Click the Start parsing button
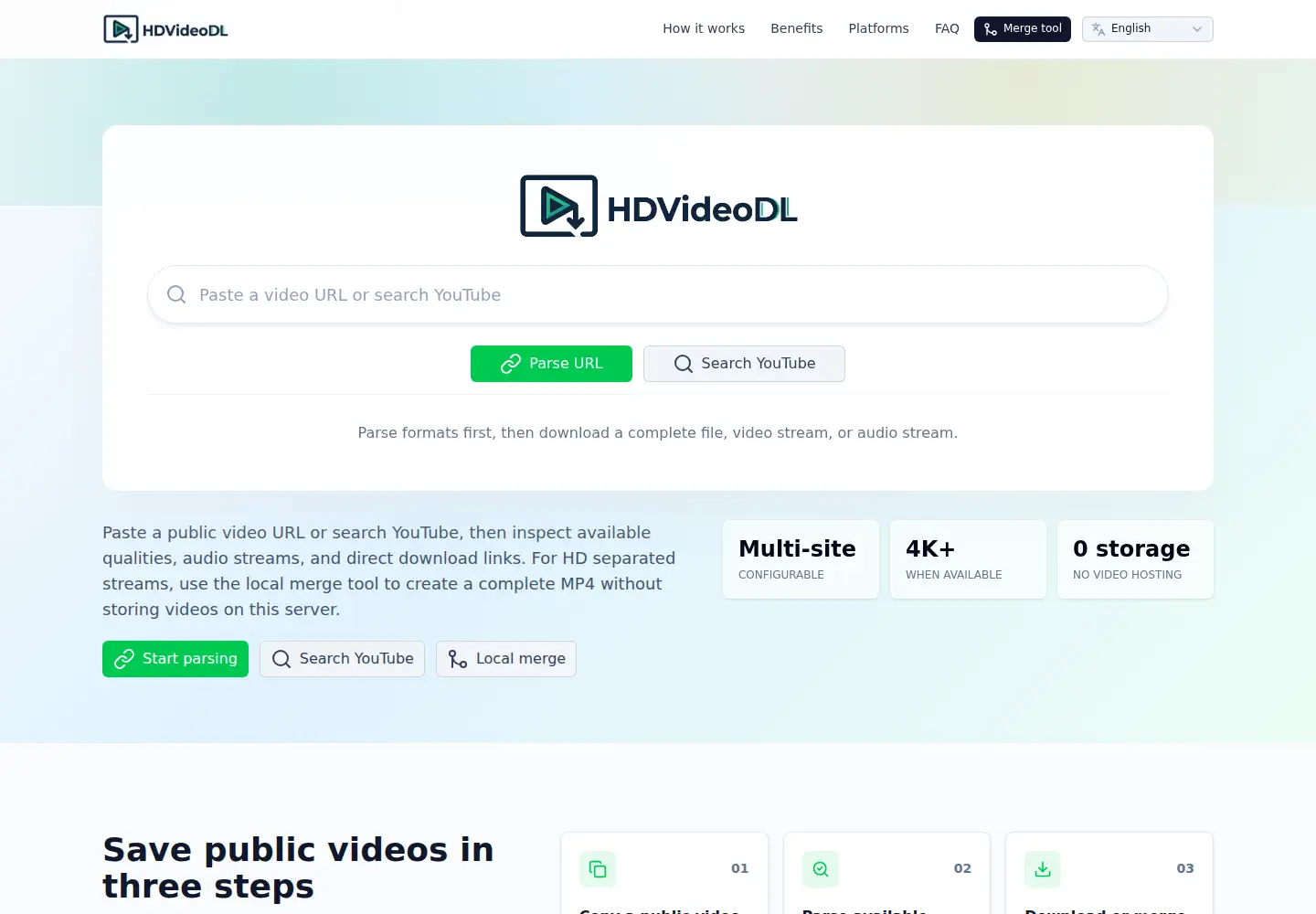Image resolution: width=1316 pixels, height=914 pixels. coord(175,659)
